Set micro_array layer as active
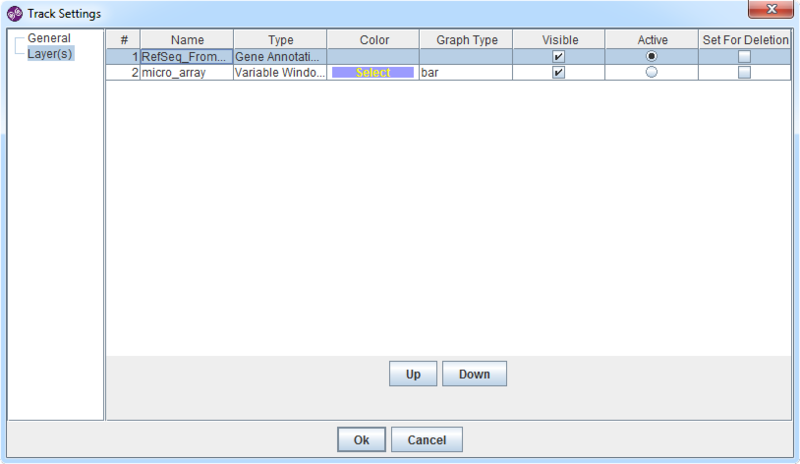This screenshot has height=464, width=800. pos(652,72)
